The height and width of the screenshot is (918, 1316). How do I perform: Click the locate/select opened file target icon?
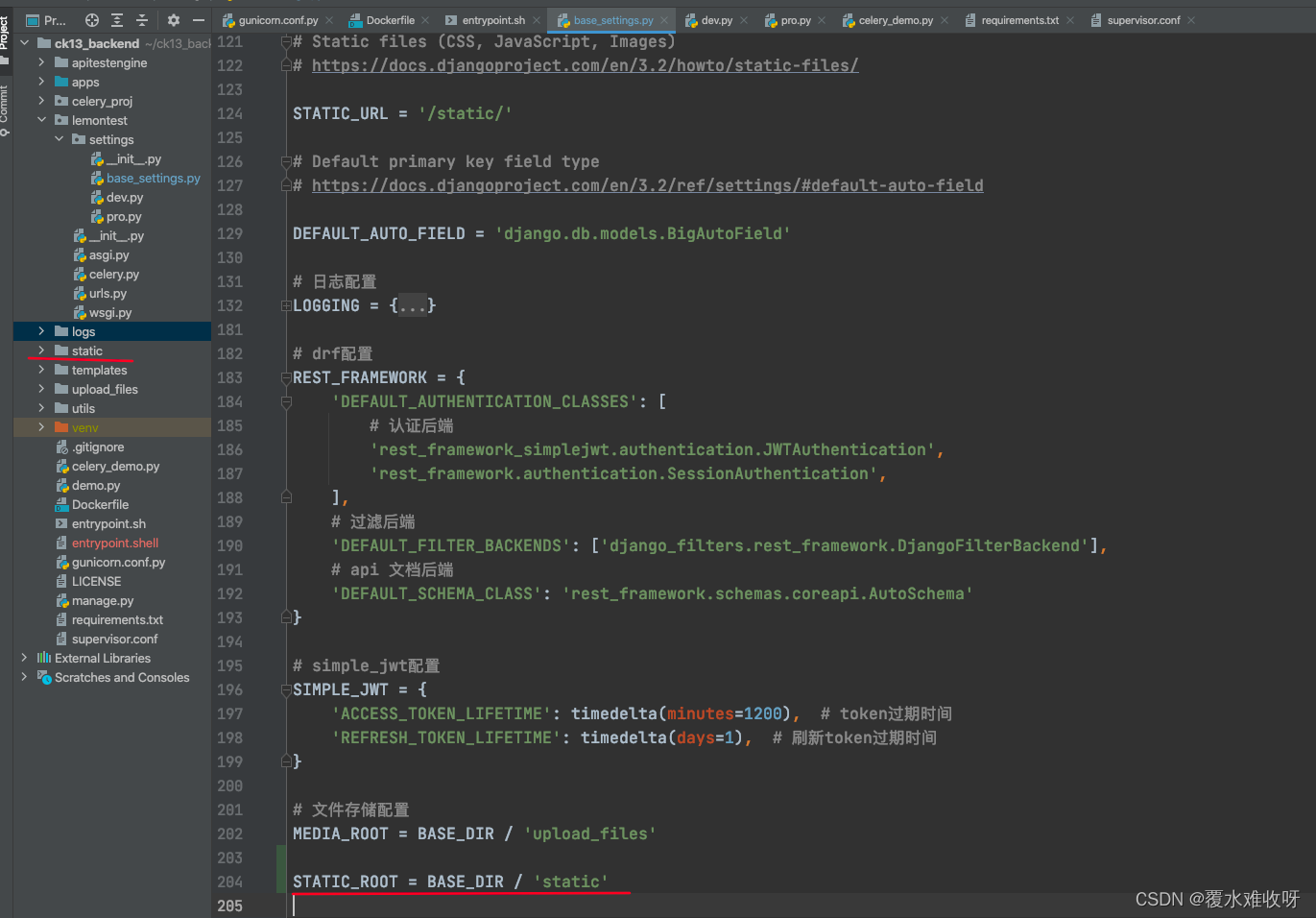92,20
